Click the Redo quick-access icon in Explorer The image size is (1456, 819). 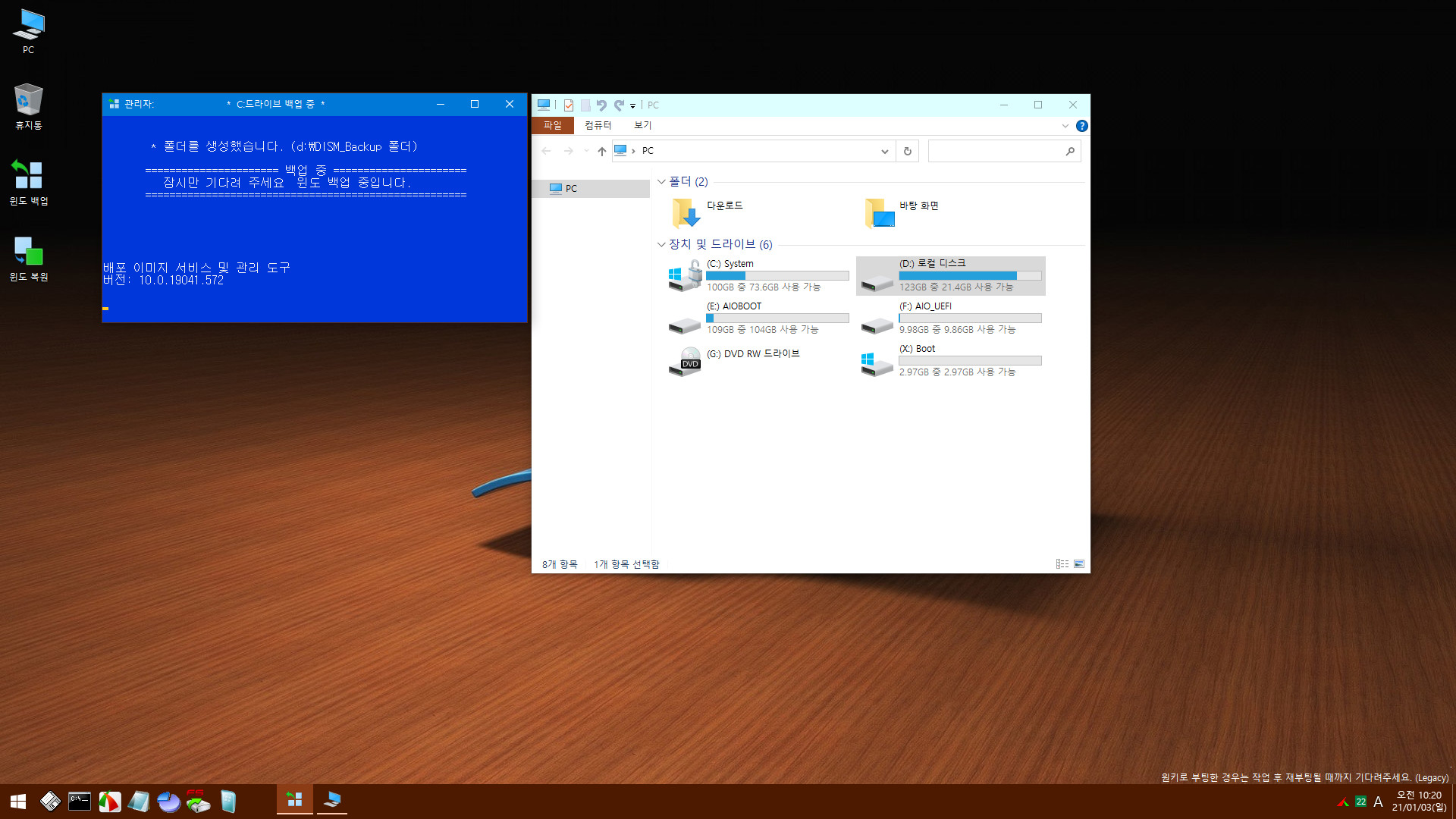pos(619,105)
